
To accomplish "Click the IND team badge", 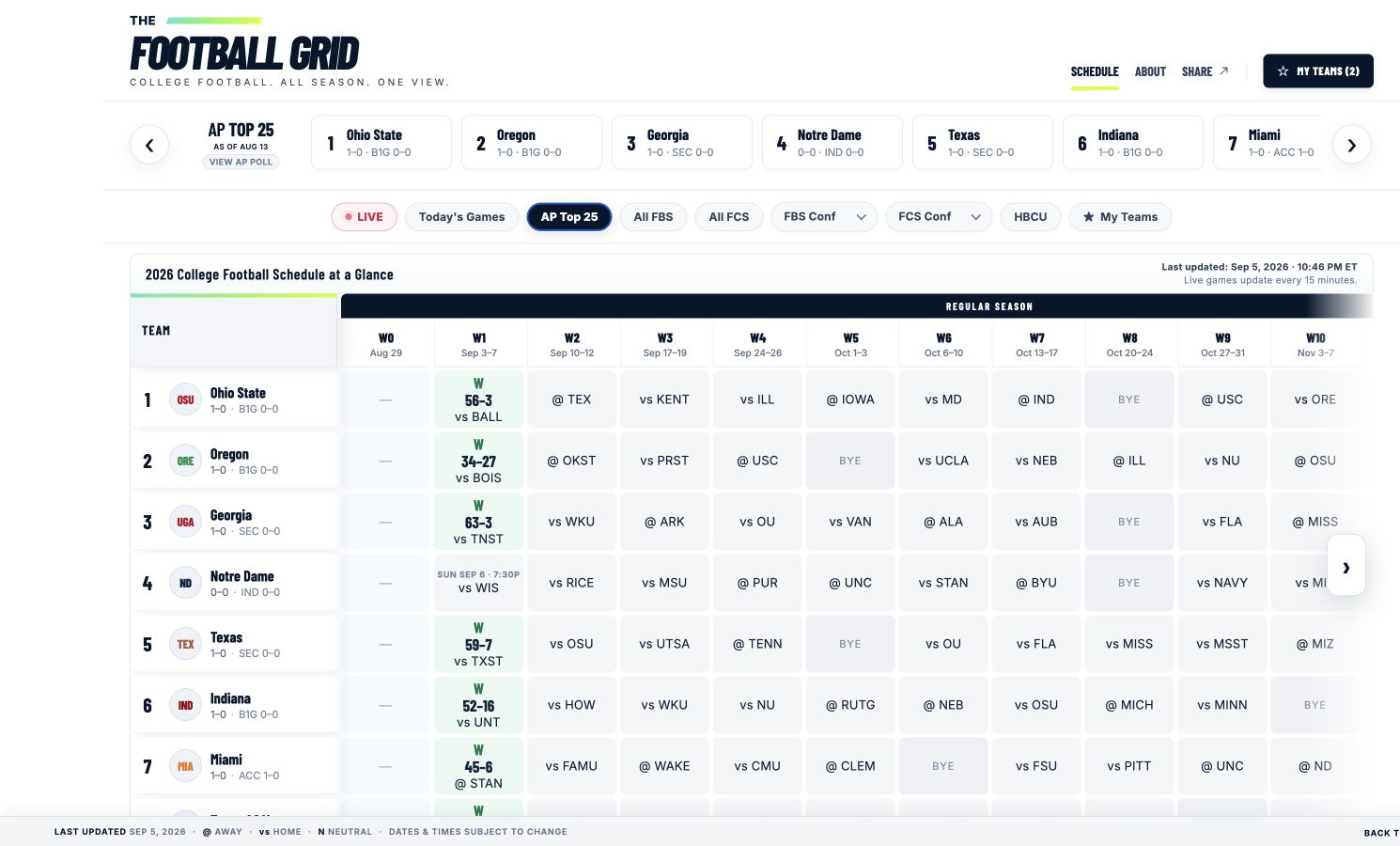I will [x=186, y=705].
